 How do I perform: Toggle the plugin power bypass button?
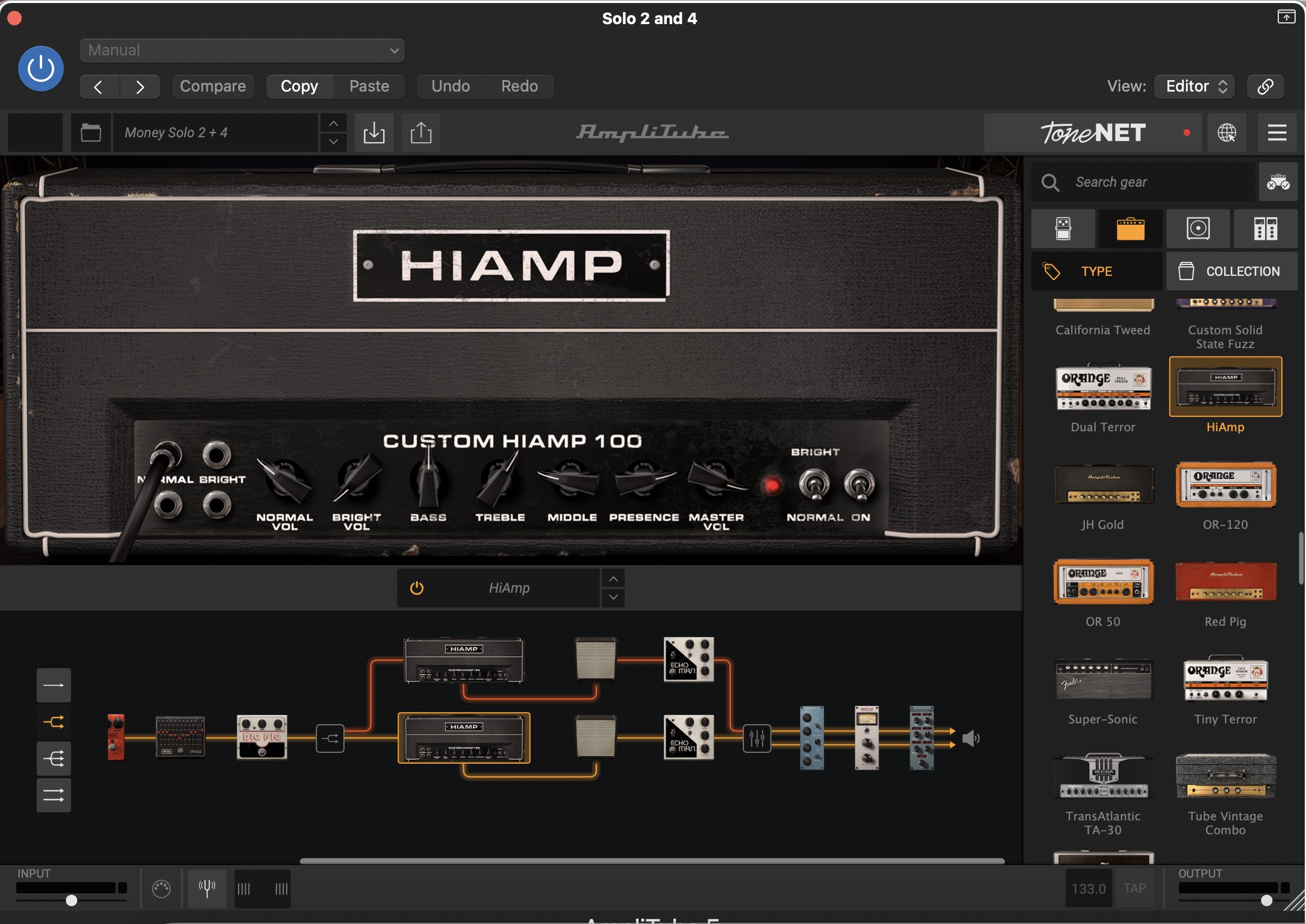pyautogui.click(x=40, y=69)
